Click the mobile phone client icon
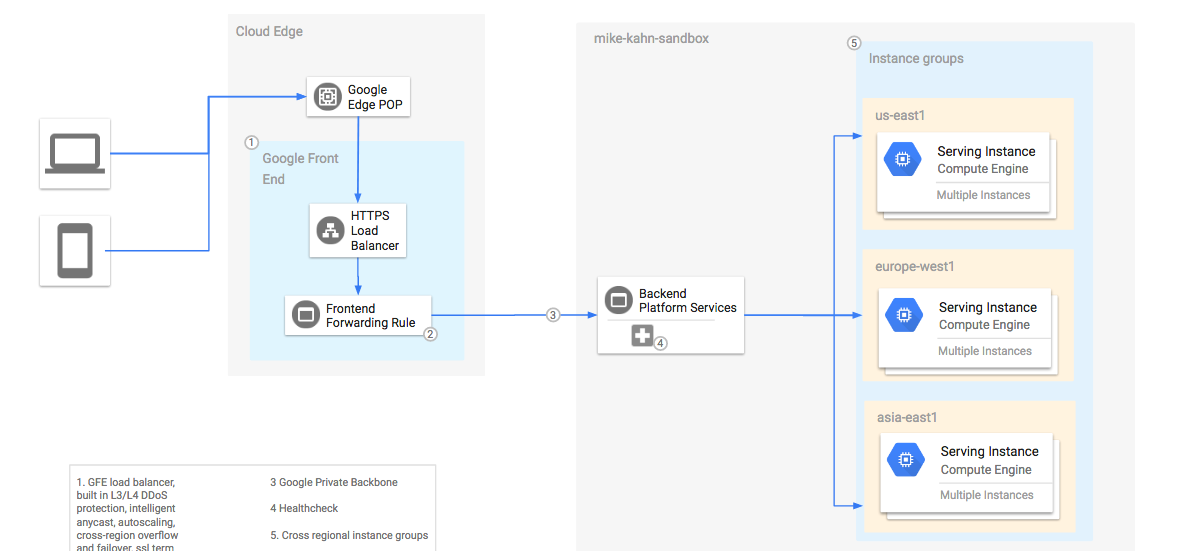This screenshot has width=1201, height=551. pyautogui.click(x=75, y=250)
